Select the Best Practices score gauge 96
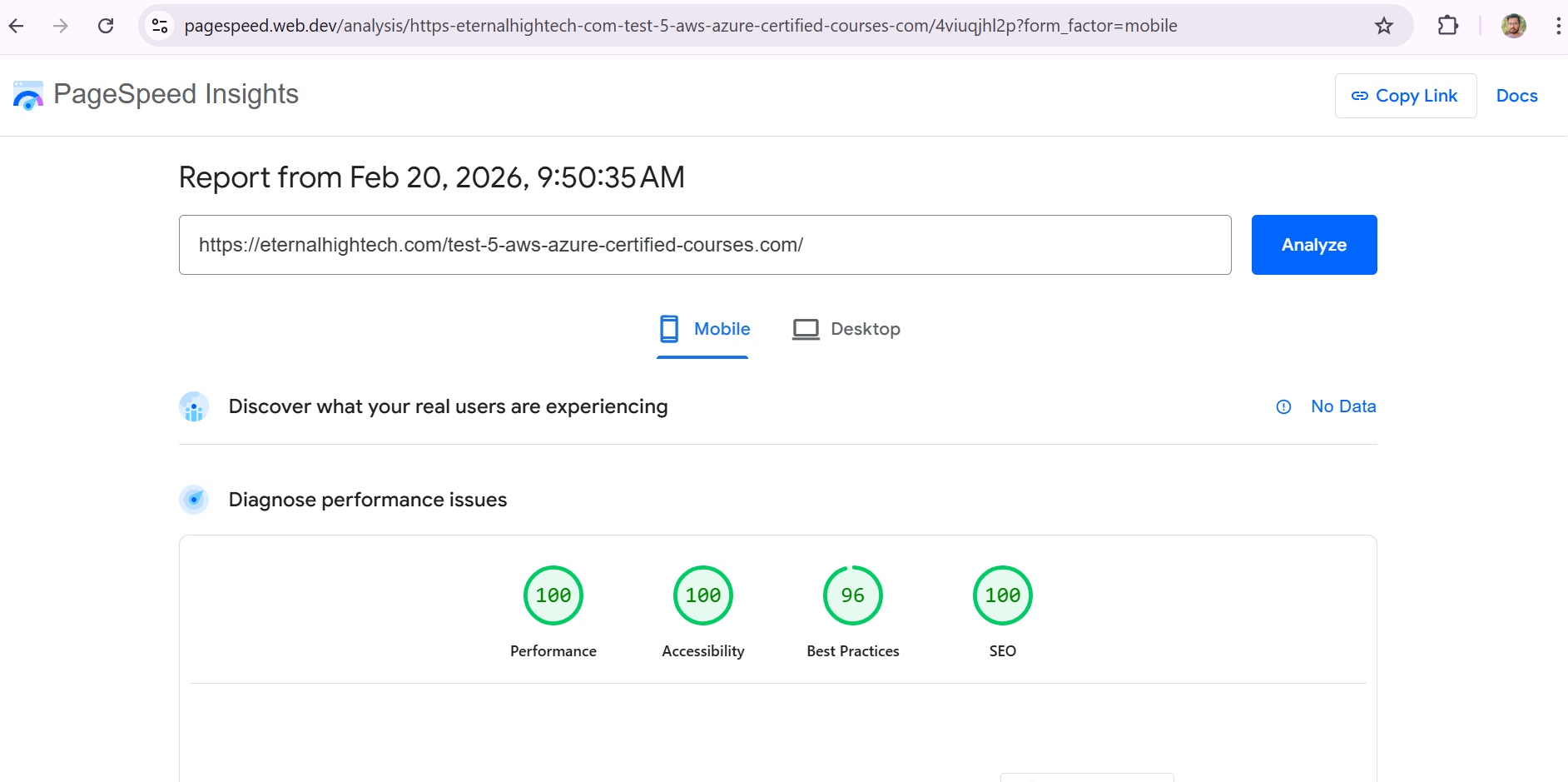1568x782 pixels. 853,595
